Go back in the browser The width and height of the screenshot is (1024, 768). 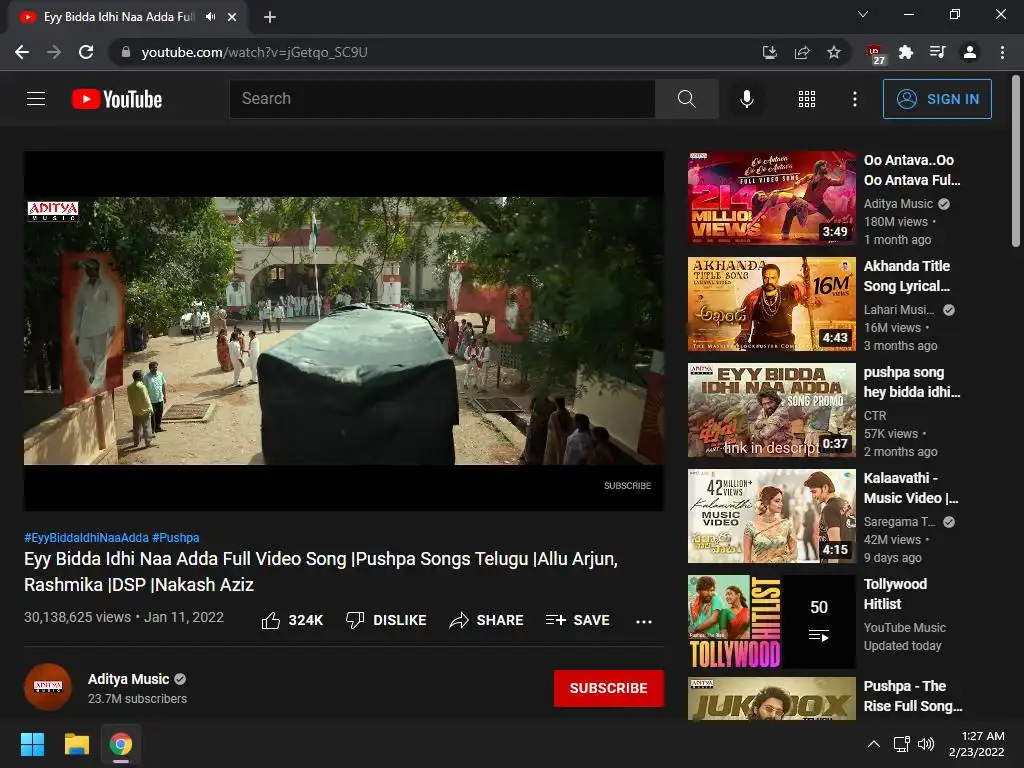point(22,52)
